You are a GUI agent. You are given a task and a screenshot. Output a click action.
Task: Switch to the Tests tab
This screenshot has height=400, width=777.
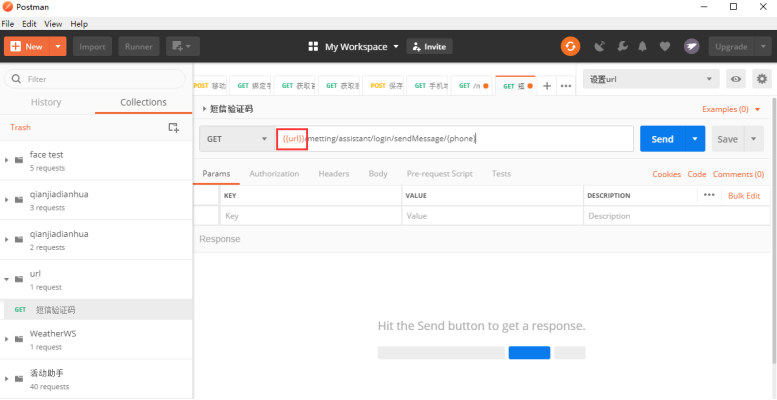[x=501, y=173]
